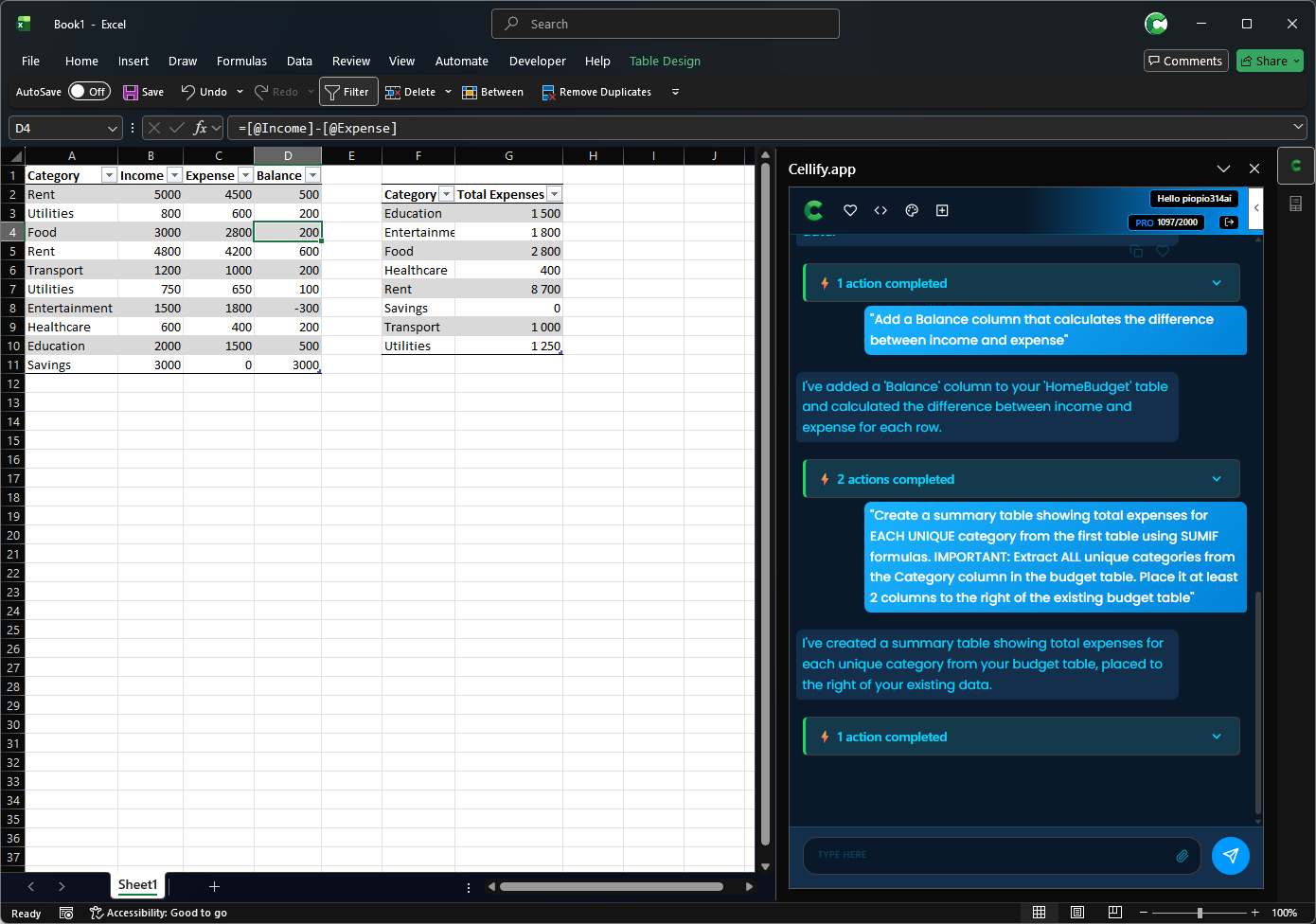The height and width of the screenshot is (924, 1316).
Task: Expand the Name Box dropdown
Action: point(113,128)
